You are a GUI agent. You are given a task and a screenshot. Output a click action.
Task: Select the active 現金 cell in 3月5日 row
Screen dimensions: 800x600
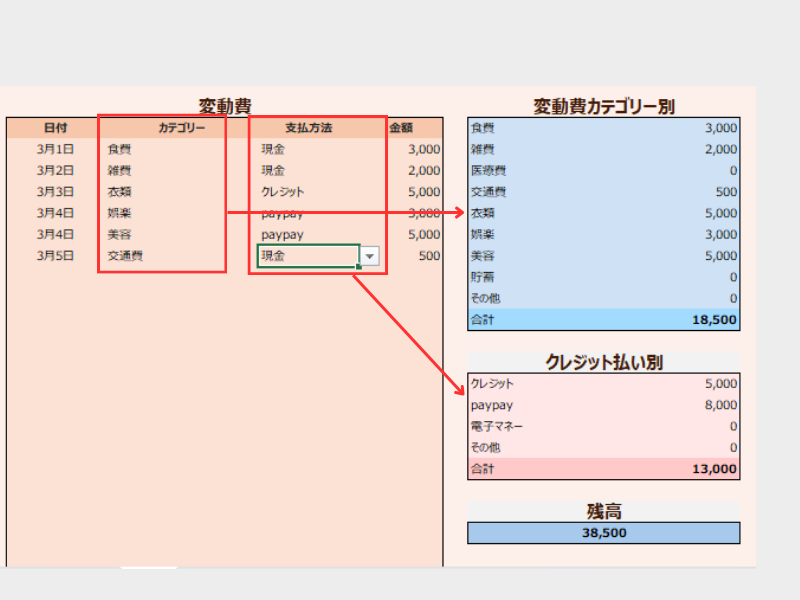click(306, 257)
